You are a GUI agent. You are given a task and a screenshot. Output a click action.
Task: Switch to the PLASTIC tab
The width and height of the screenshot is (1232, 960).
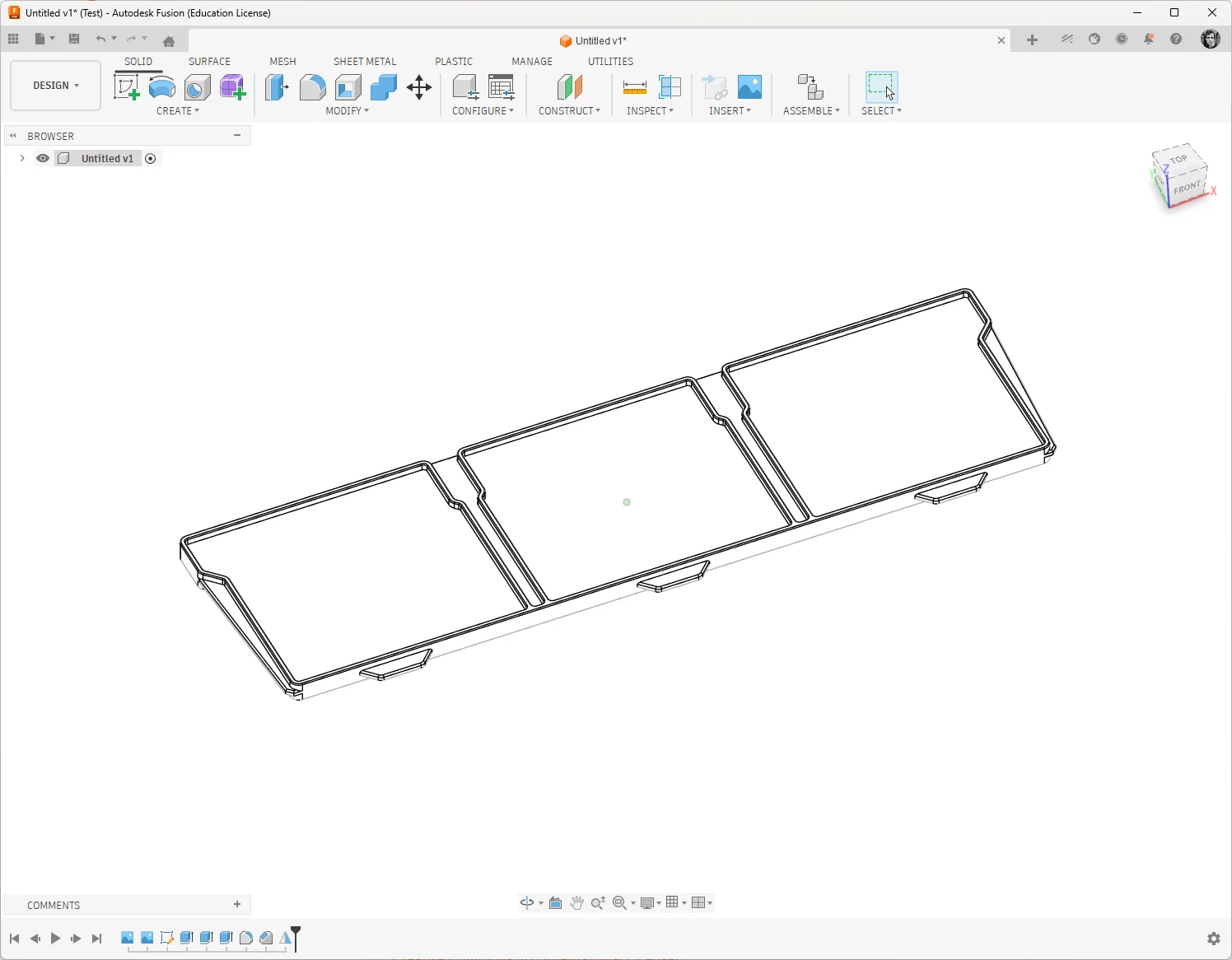pyautogui.click(x=454, y=62)
